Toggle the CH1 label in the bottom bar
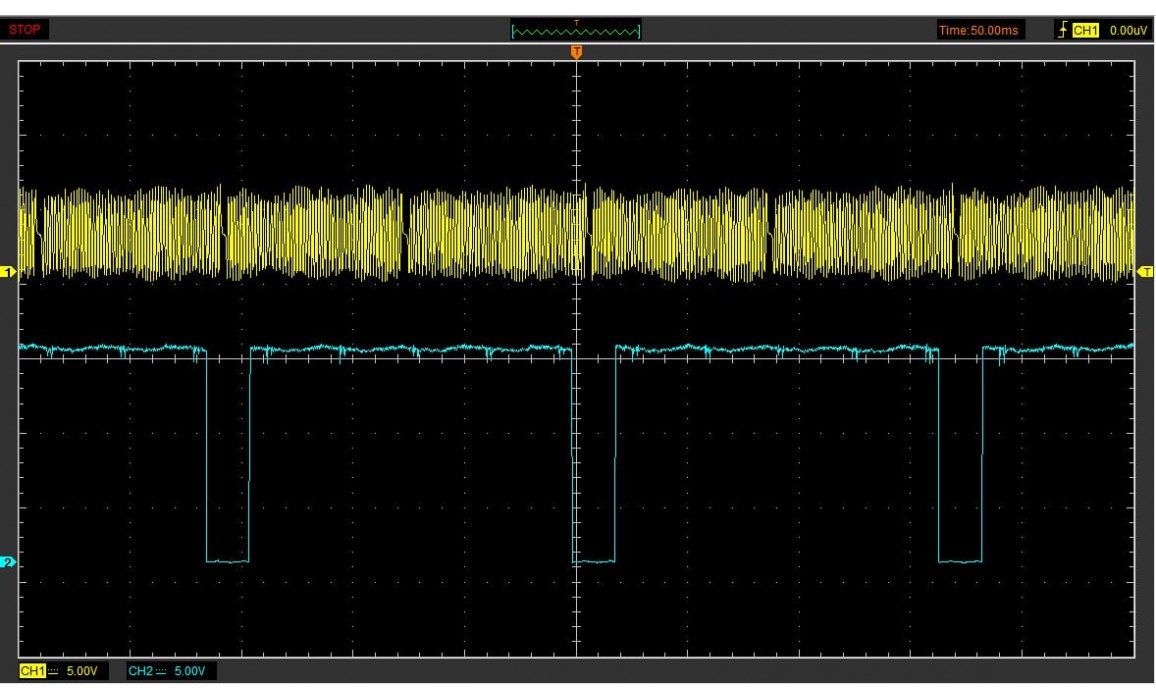1156x700 pixels. pos(34,670)
